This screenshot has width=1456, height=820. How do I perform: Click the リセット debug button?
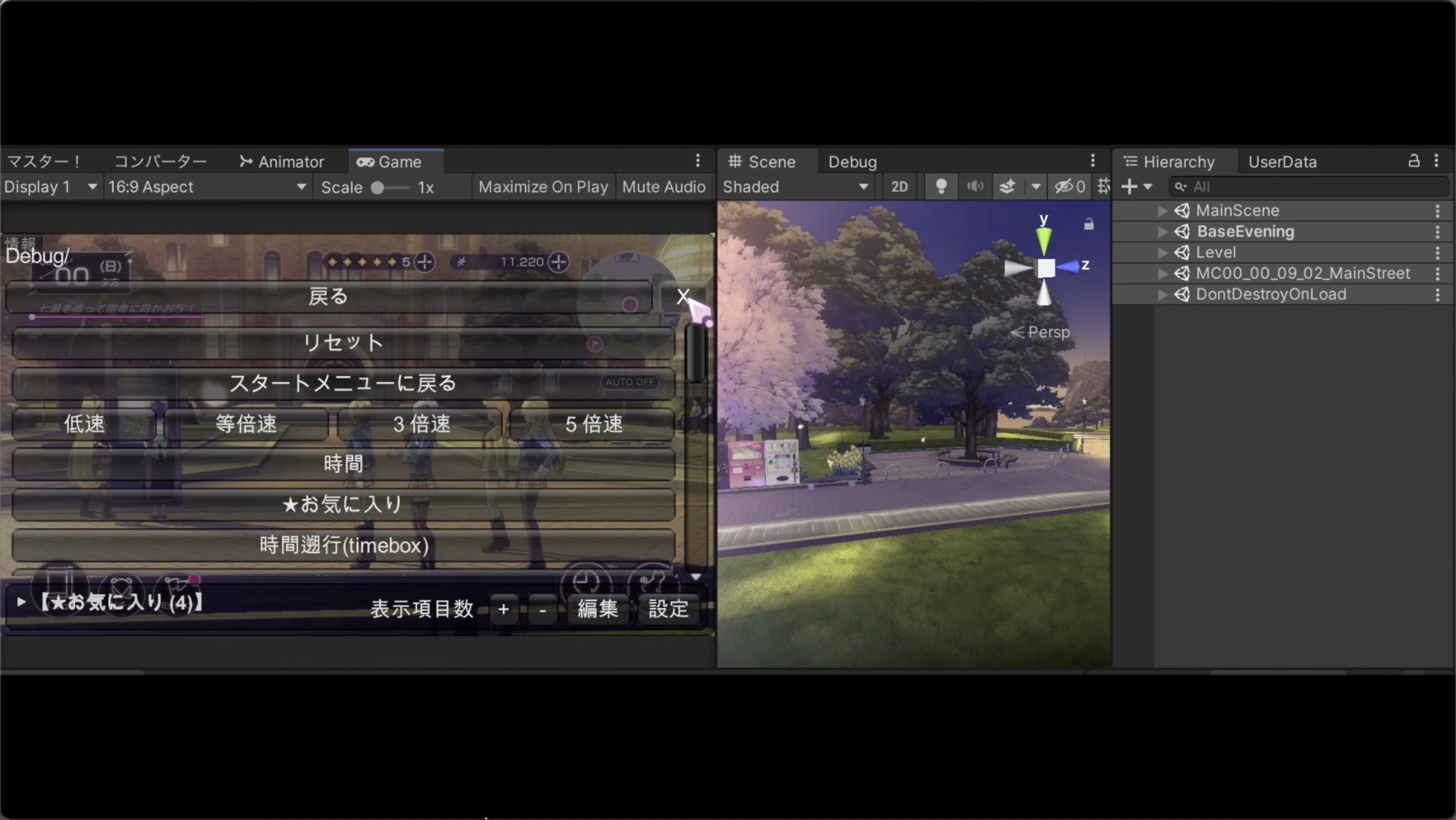(x=343, y=342)
